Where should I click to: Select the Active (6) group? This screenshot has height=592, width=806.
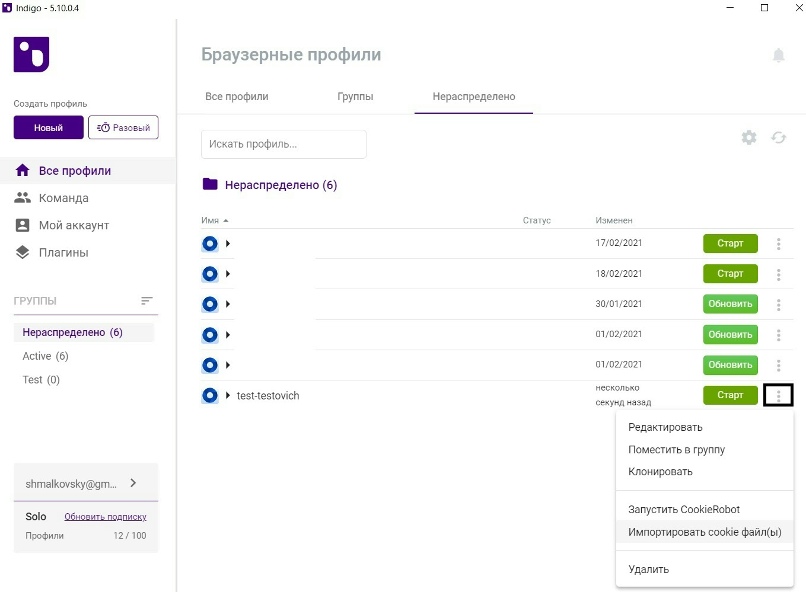pyautogui.click(x=46, y=356)
